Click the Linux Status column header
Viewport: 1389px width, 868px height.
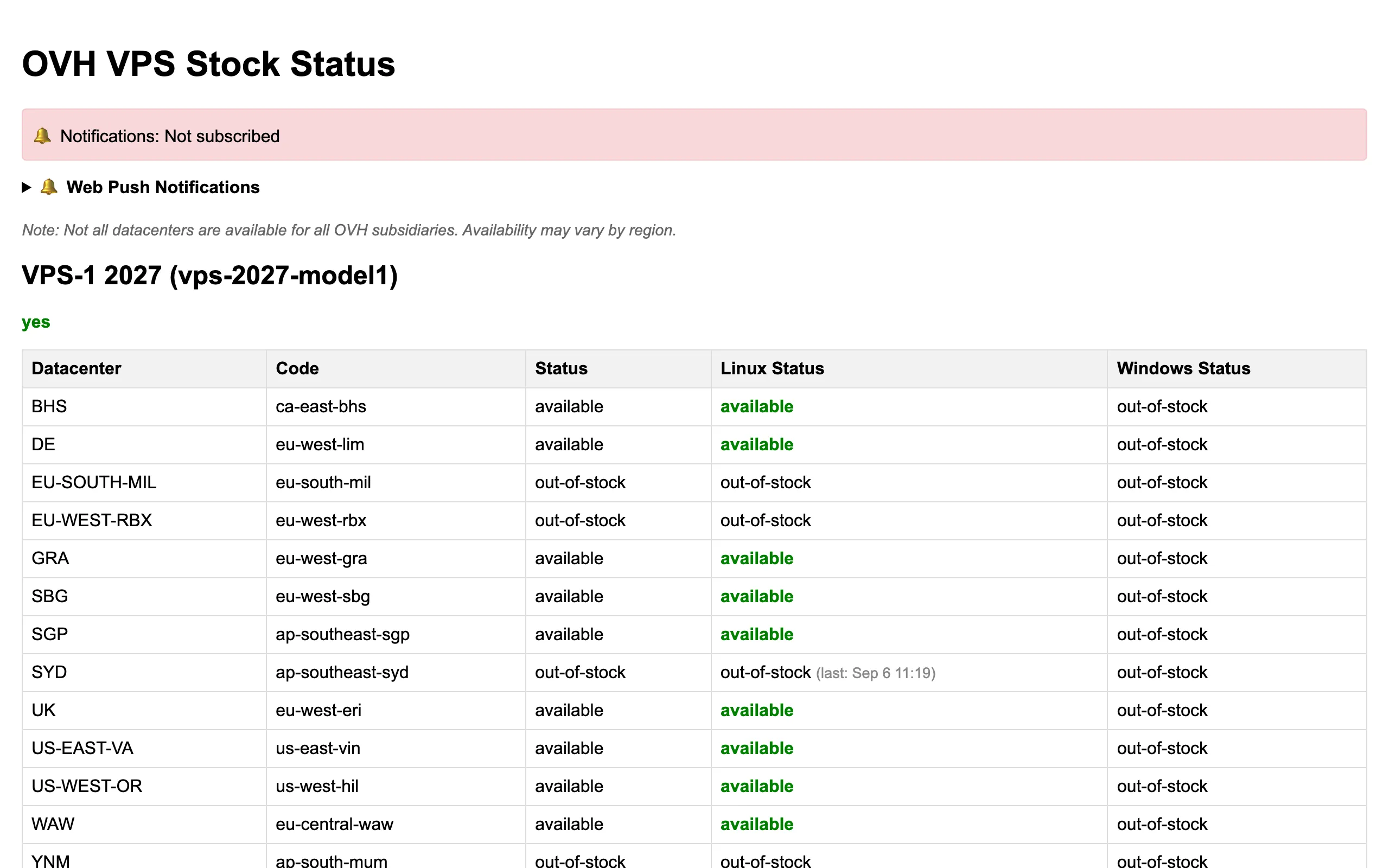909,368
